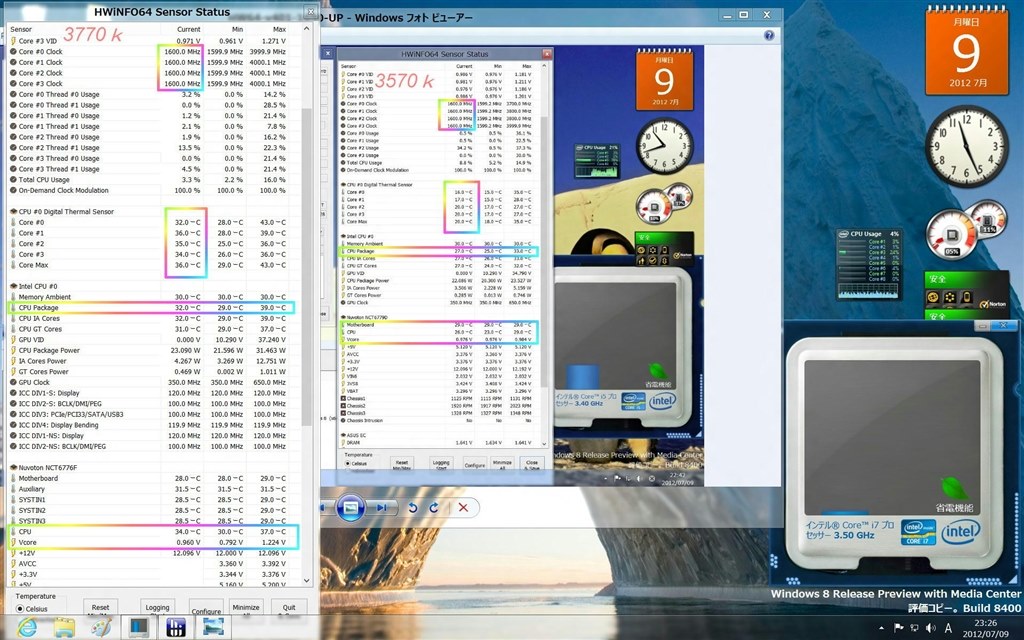Click the HWiNFO64 sensor list scrollbar thumb
This screenshot has width=1024, height=640.
(x=306, y=266)
